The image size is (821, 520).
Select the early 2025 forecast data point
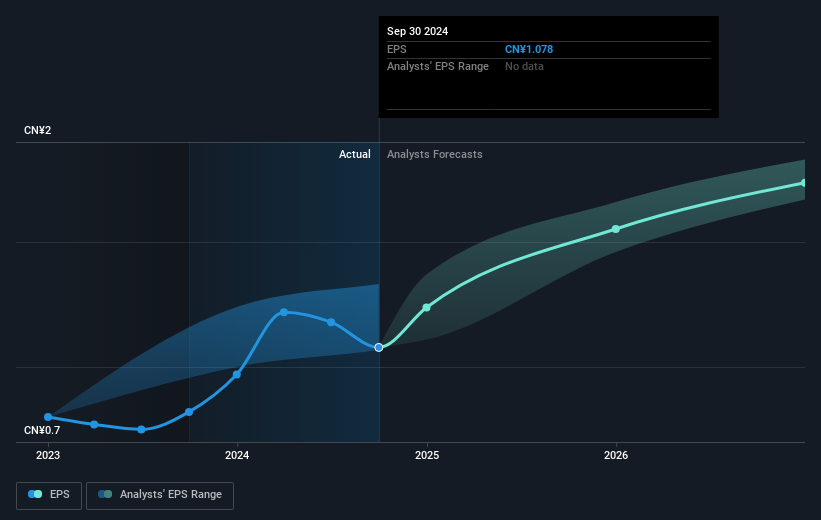click(x=426, y=307)
